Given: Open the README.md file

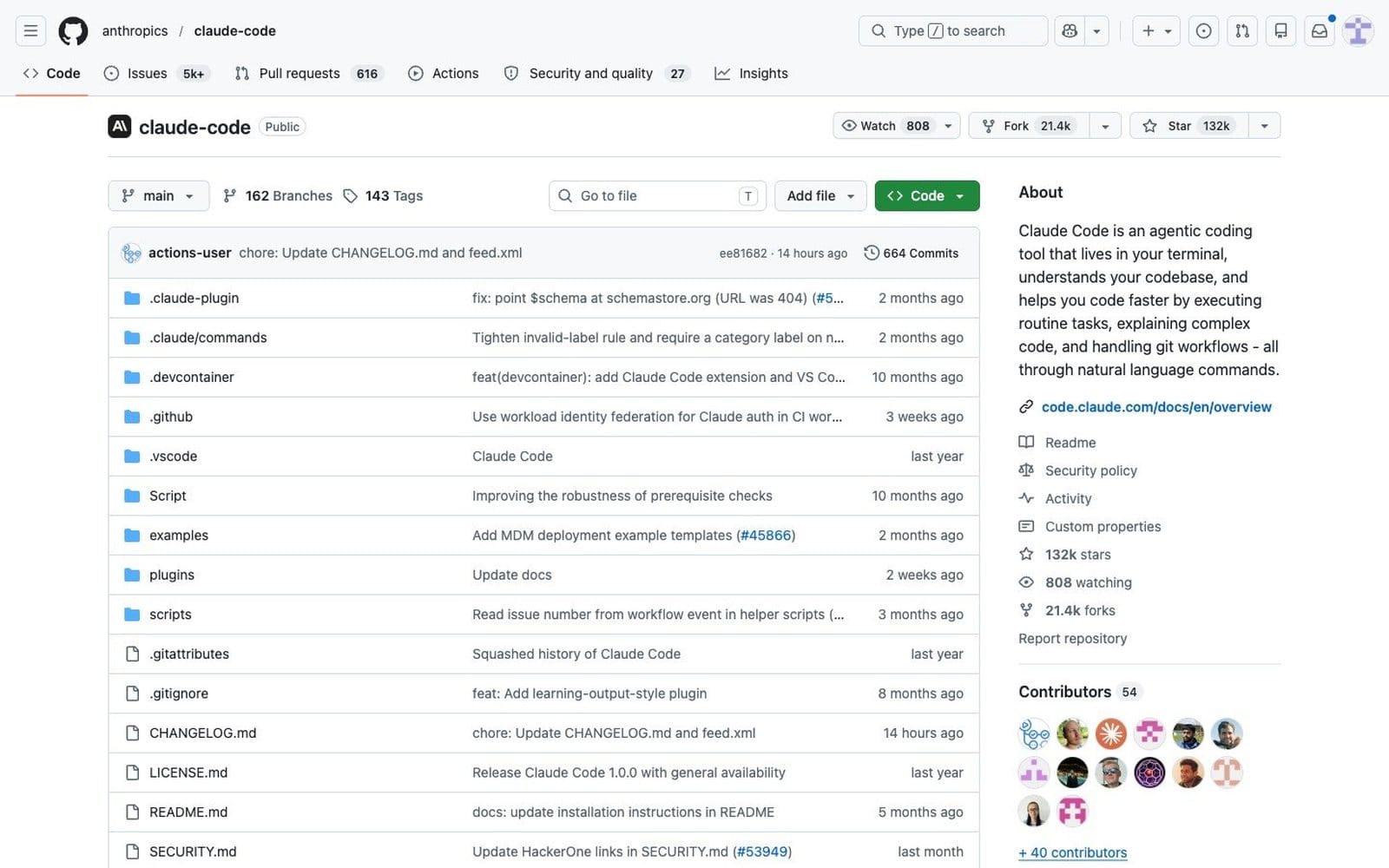Looking at the screenshot, I should (x=188, y=812).
